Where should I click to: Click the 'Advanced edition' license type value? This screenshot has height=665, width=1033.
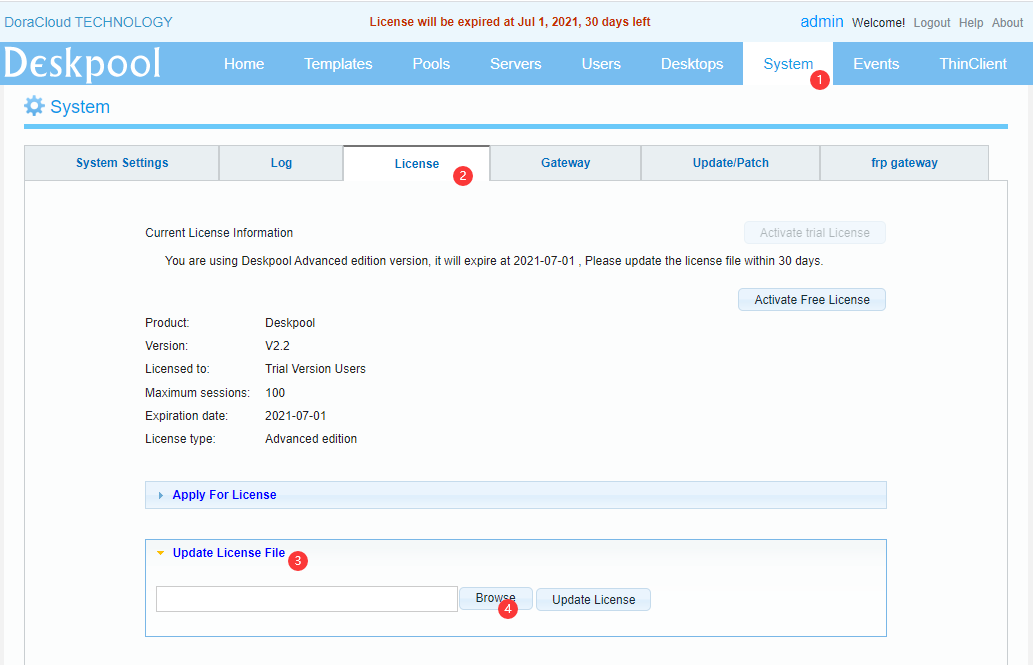point(311,439)
